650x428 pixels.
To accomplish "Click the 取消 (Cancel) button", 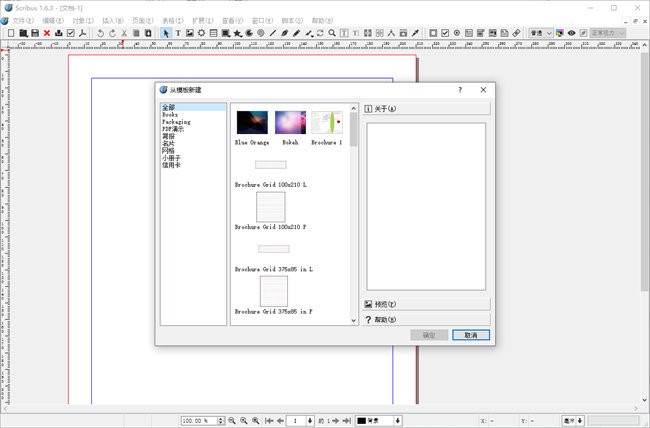I will 471,335.
